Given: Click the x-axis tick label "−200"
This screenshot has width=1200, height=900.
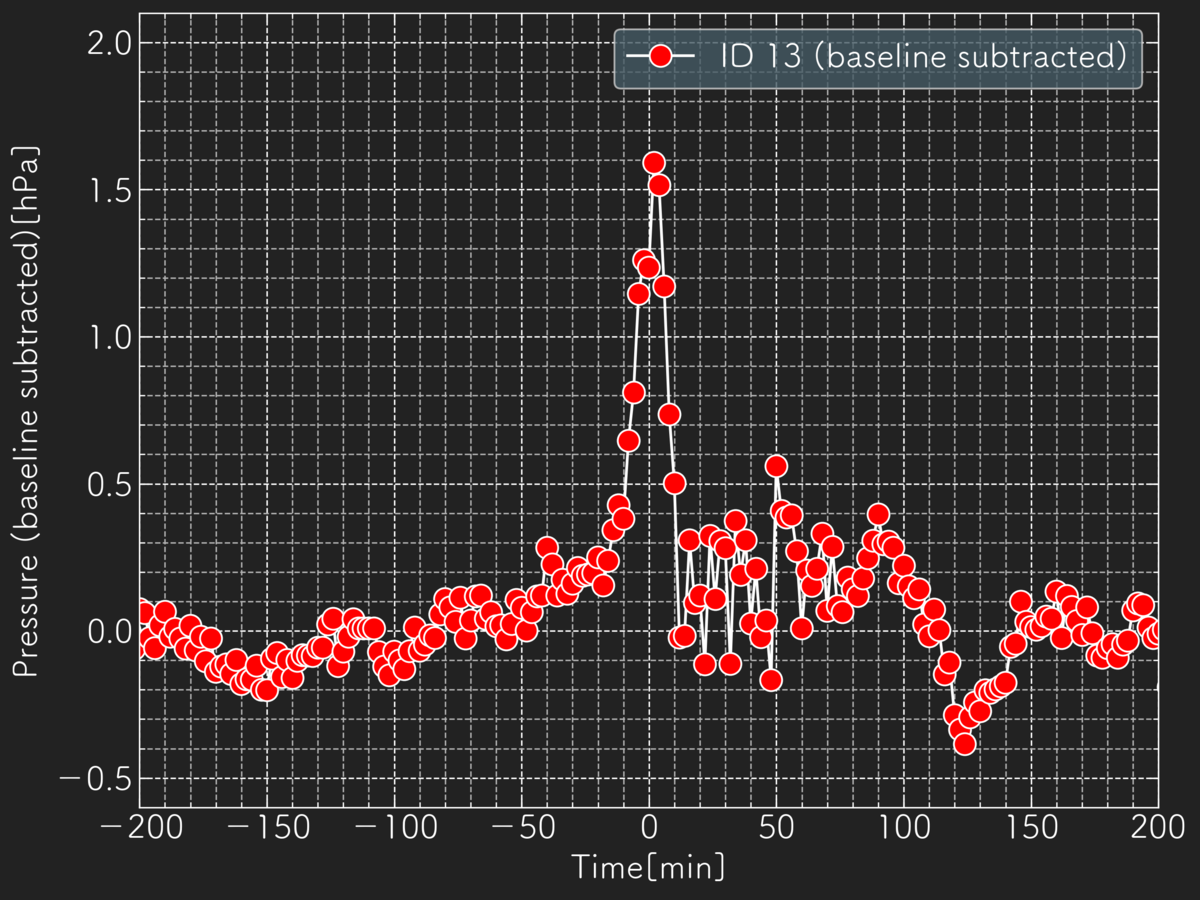Looking at the screenshot, I should pos(139,829).
